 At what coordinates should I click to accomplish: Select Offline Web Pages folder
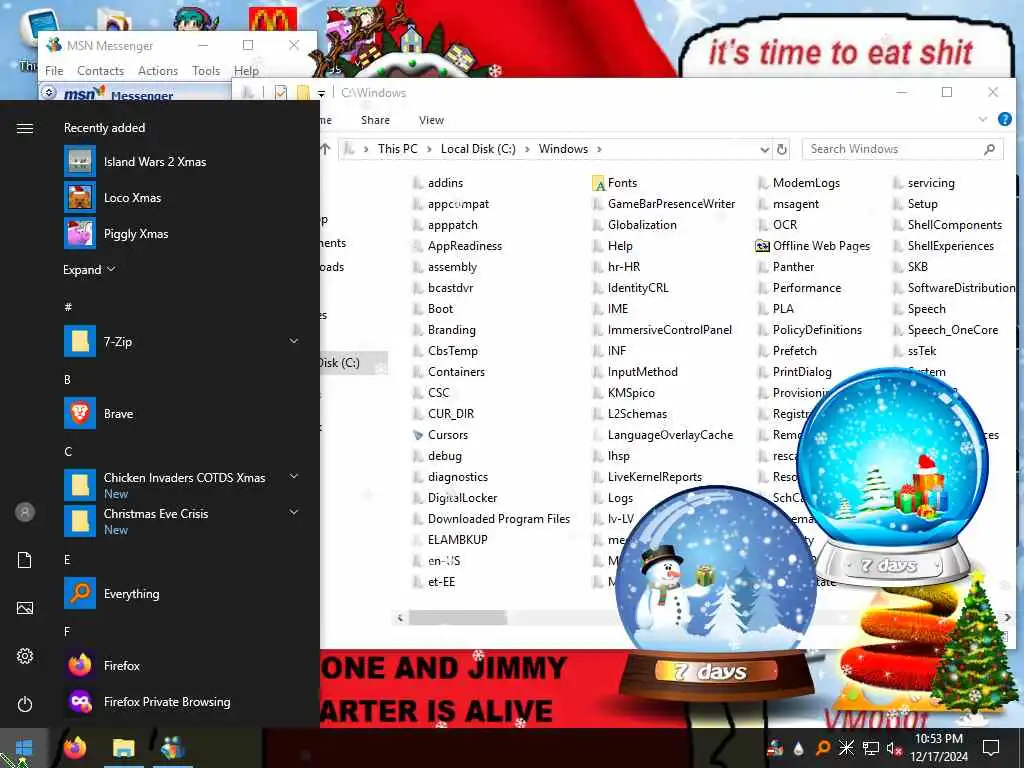[812, 246]
